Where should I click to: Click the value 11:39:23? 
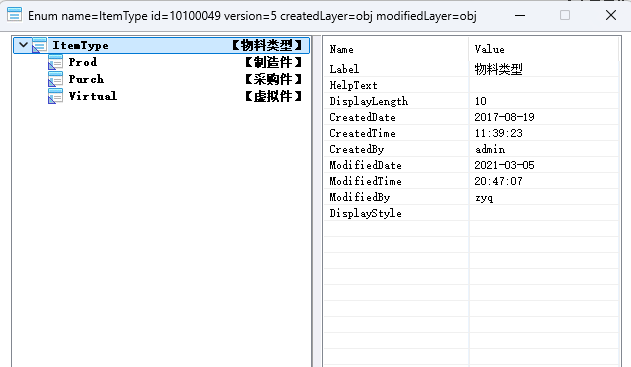tap(498, 133)
